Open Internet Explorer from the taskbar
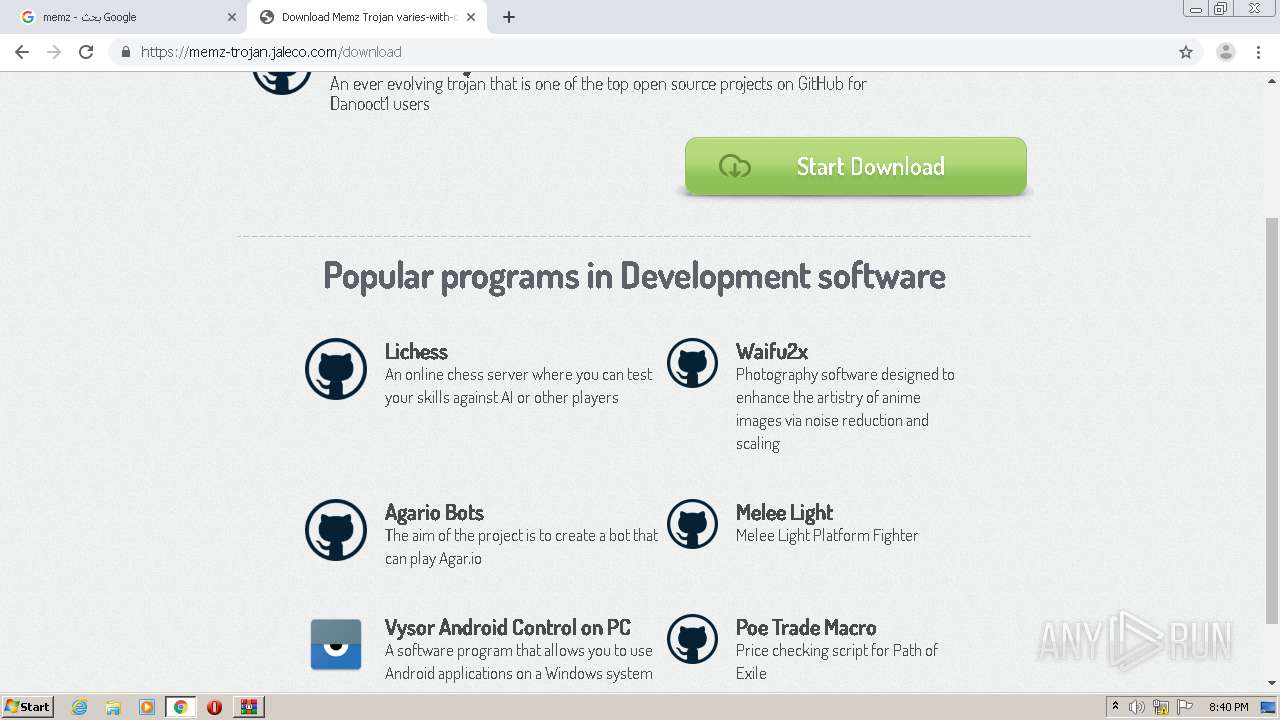Screen dimensions: 1280x720 click(80, 707)
